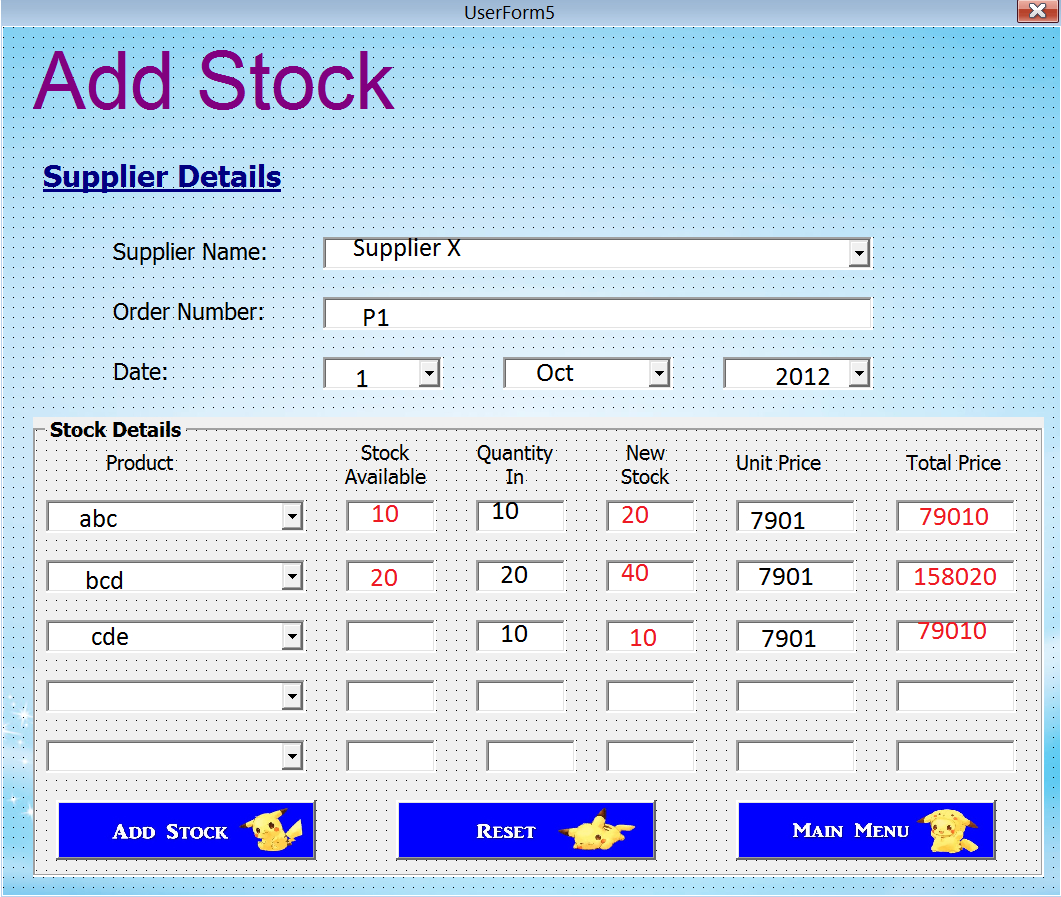Click Unit Price field in bcd row
The height and width of the screenshot is (897, 1061).
point(795,576)
